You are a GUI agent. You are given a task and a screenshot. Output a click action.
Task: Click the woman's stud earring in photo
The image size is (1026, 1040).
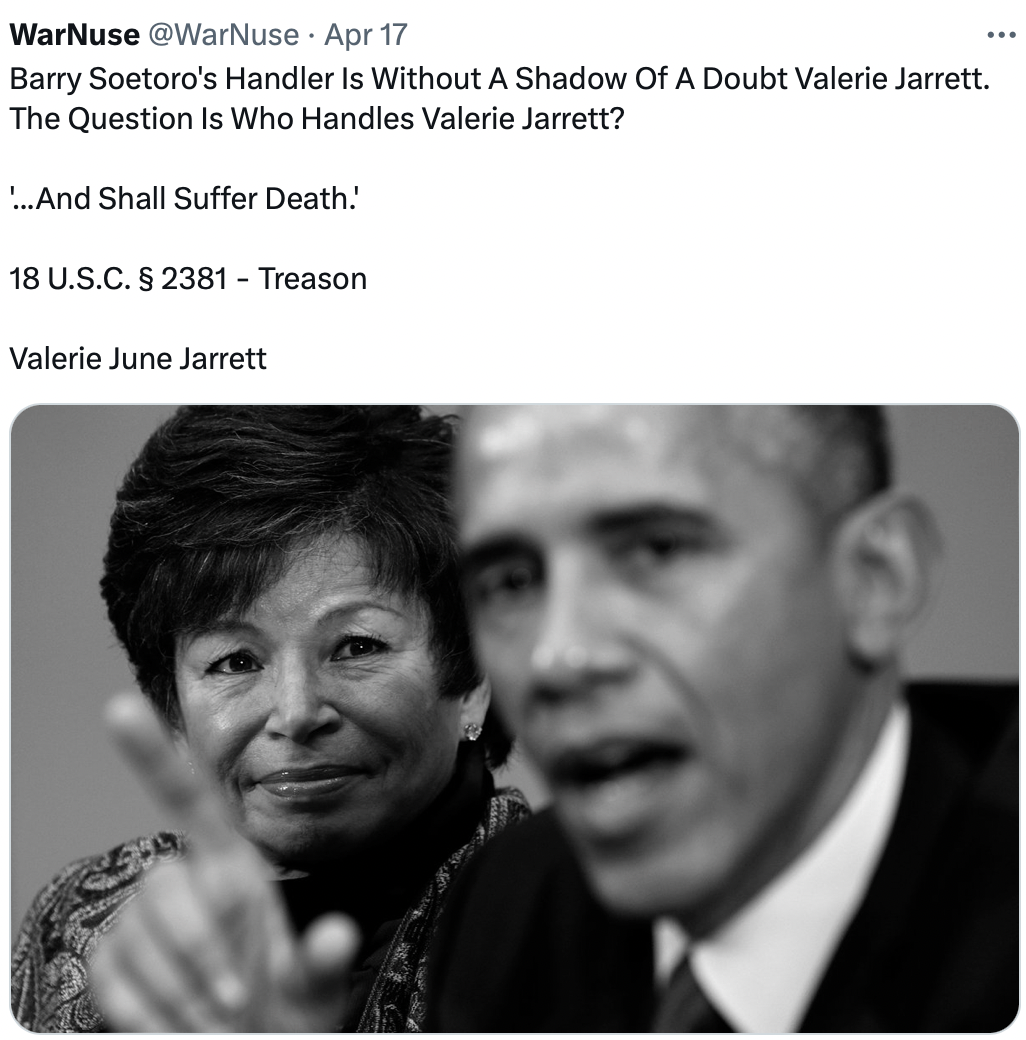pos(472,732)
